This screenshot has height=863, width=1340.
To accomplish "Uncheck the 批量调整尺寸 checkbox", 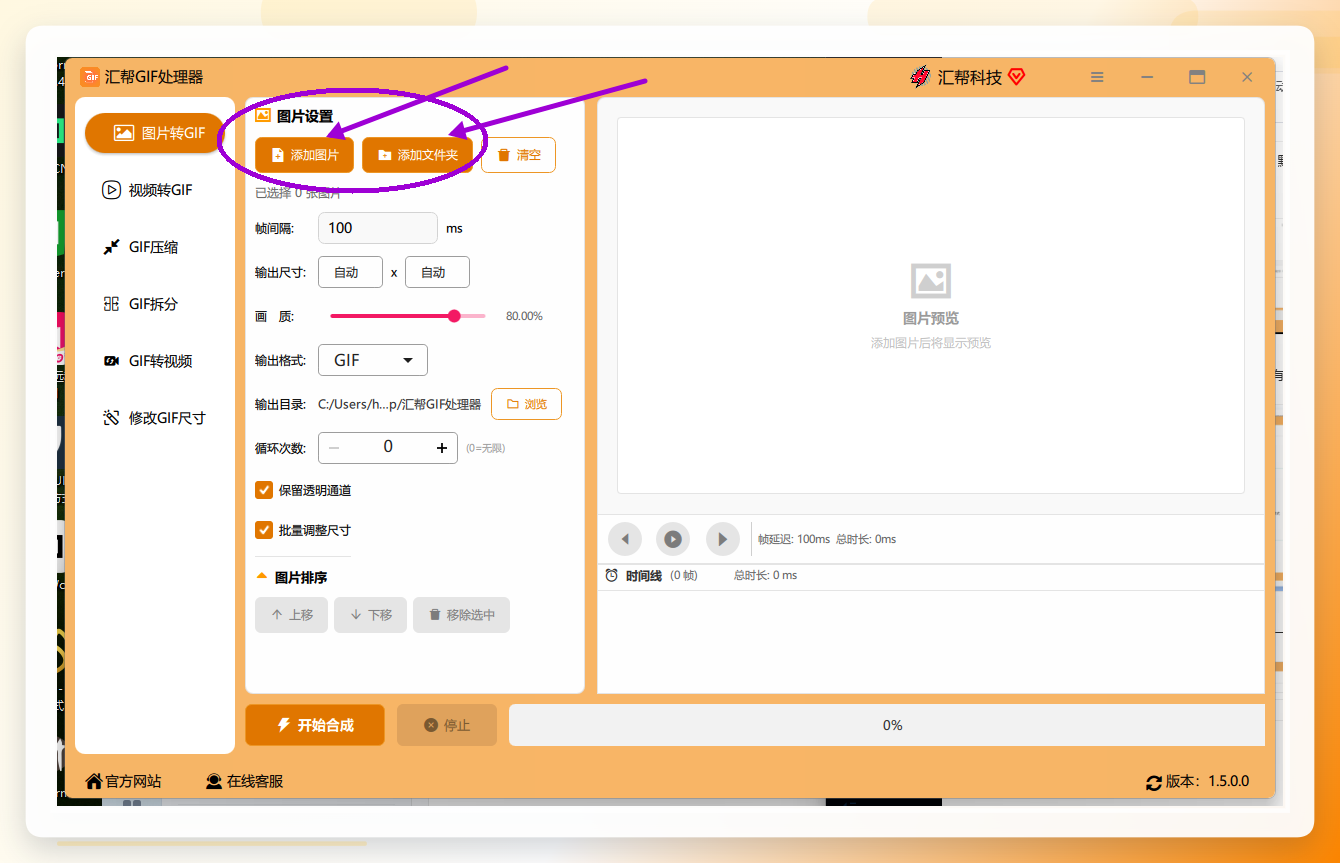I will [264, 530].
